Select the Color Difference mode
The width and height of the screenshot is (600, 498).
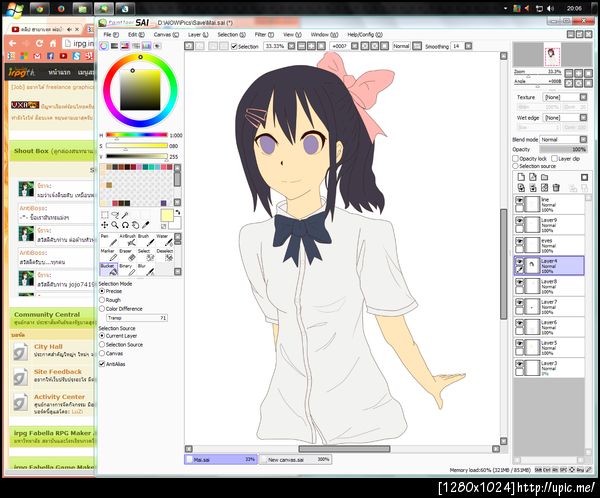102,309
